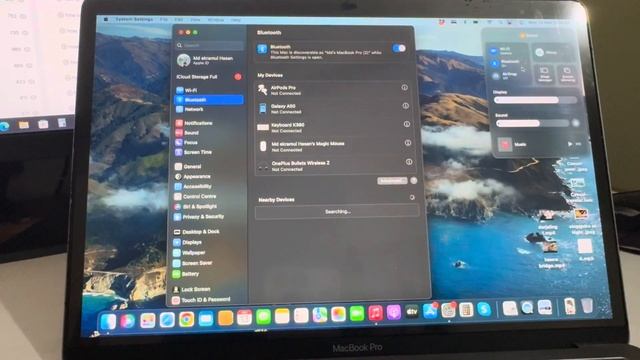Launch Google Chrome from the Dock
This screenshot has width=640, height=360.
pyautogui.click(x=187, y=319)
